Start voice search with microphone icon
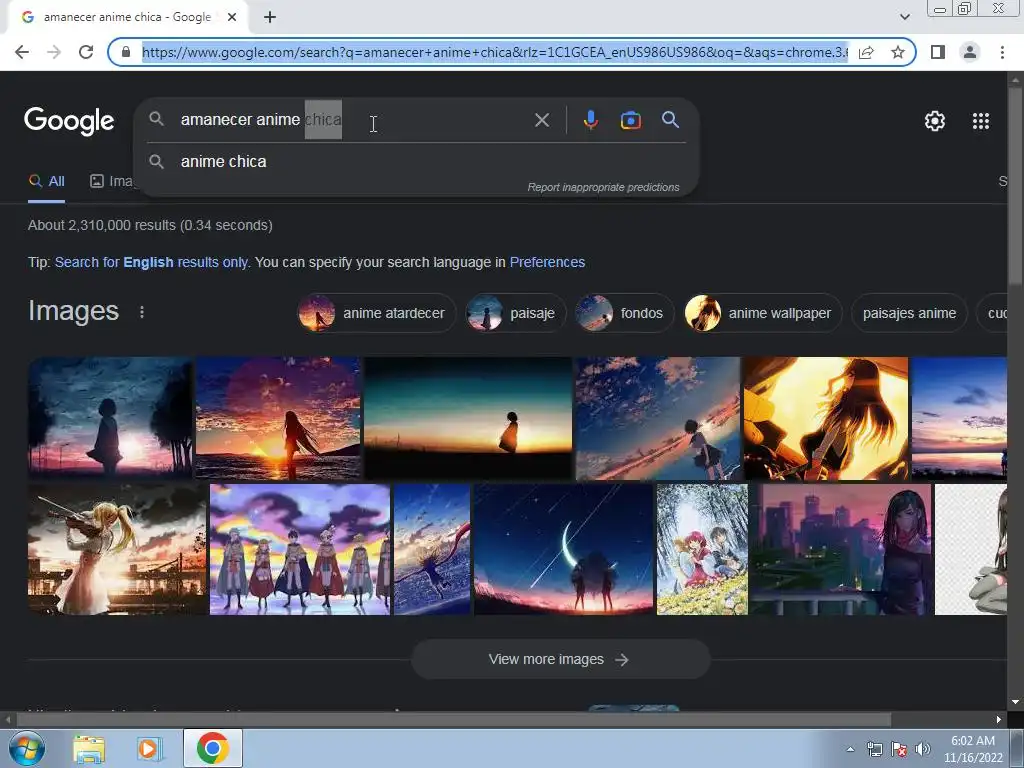Image resolution: width=1024 pixels, height=768 pixels. pyautogui.click(x=590, y=120)
